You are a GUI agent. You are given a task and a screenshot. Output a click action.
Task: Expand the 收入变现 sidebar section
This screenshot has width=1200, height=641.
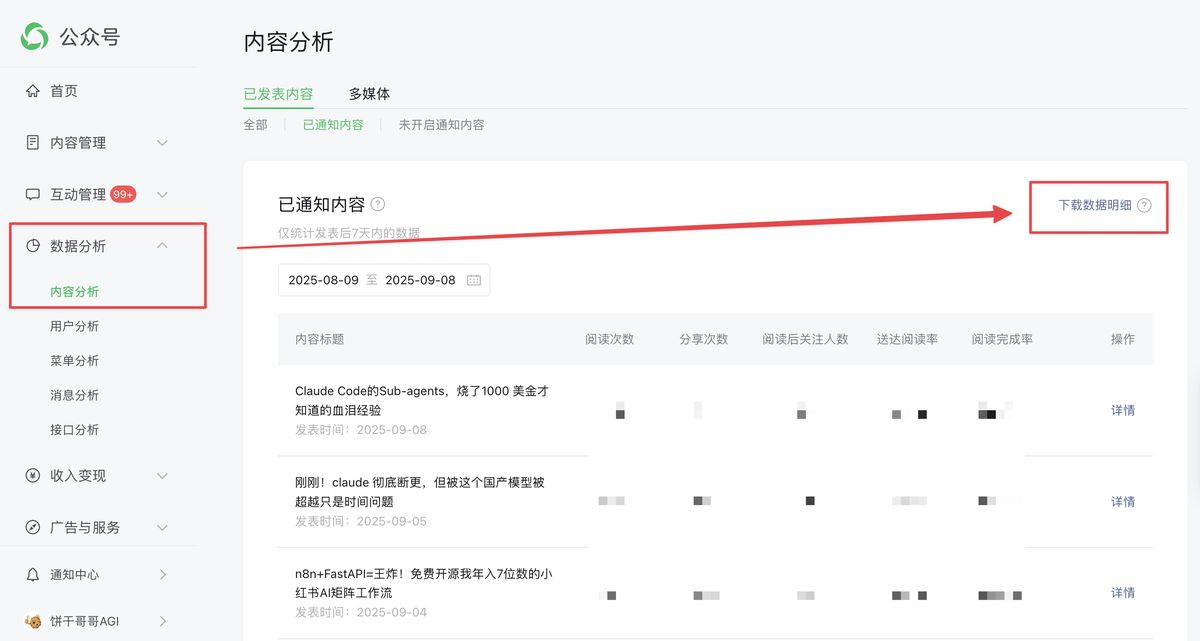click(162, 476)
